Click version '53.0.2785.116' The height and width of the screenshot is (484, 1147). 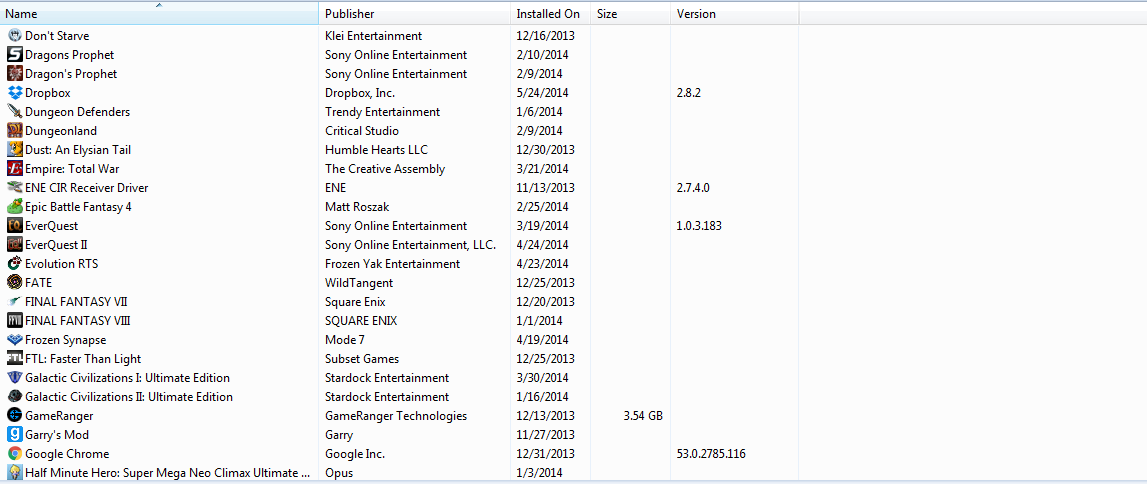coord(711,454)
